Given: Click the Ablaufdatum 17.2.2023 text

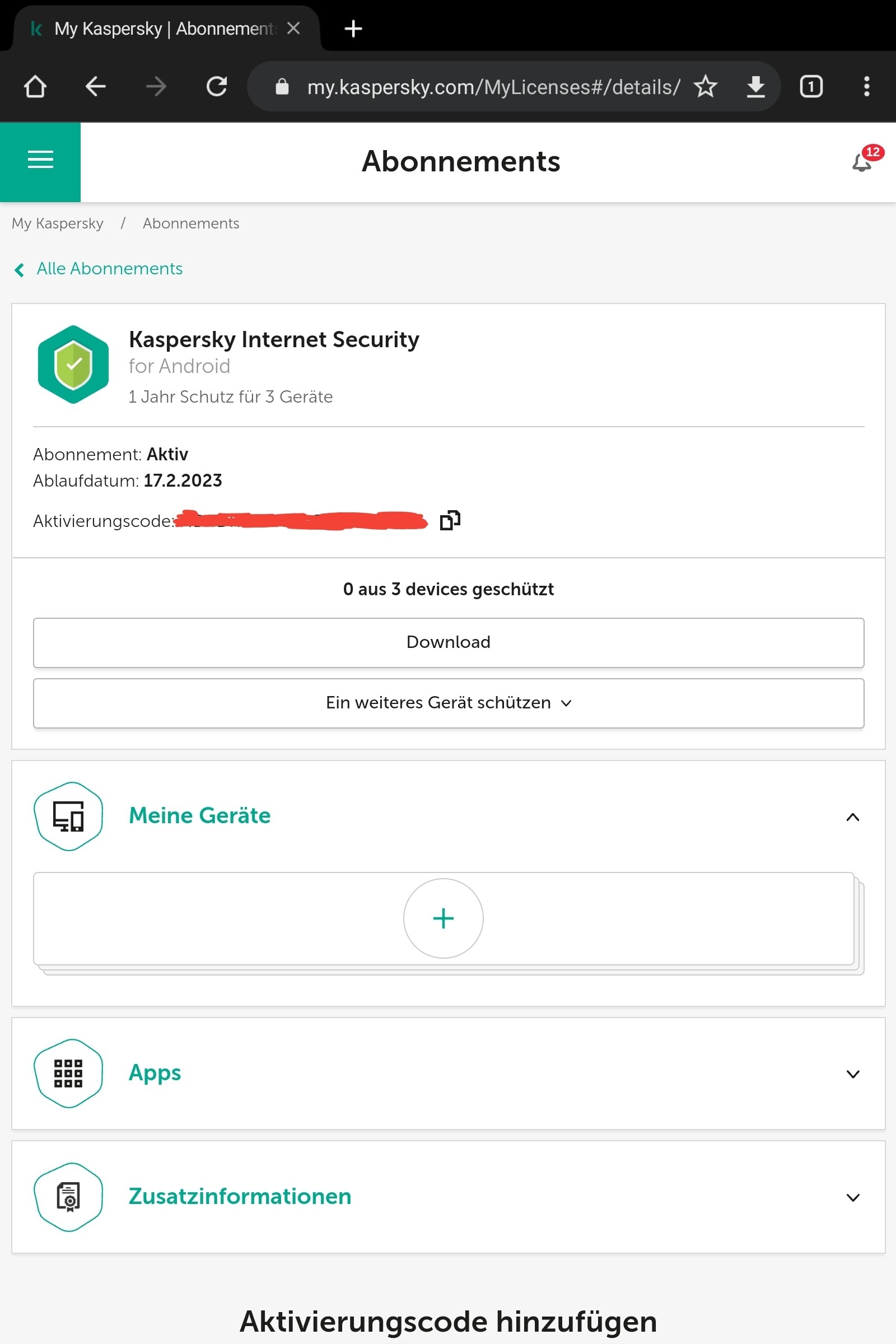Looking at the screenshot, I should [x=128, y=480].
